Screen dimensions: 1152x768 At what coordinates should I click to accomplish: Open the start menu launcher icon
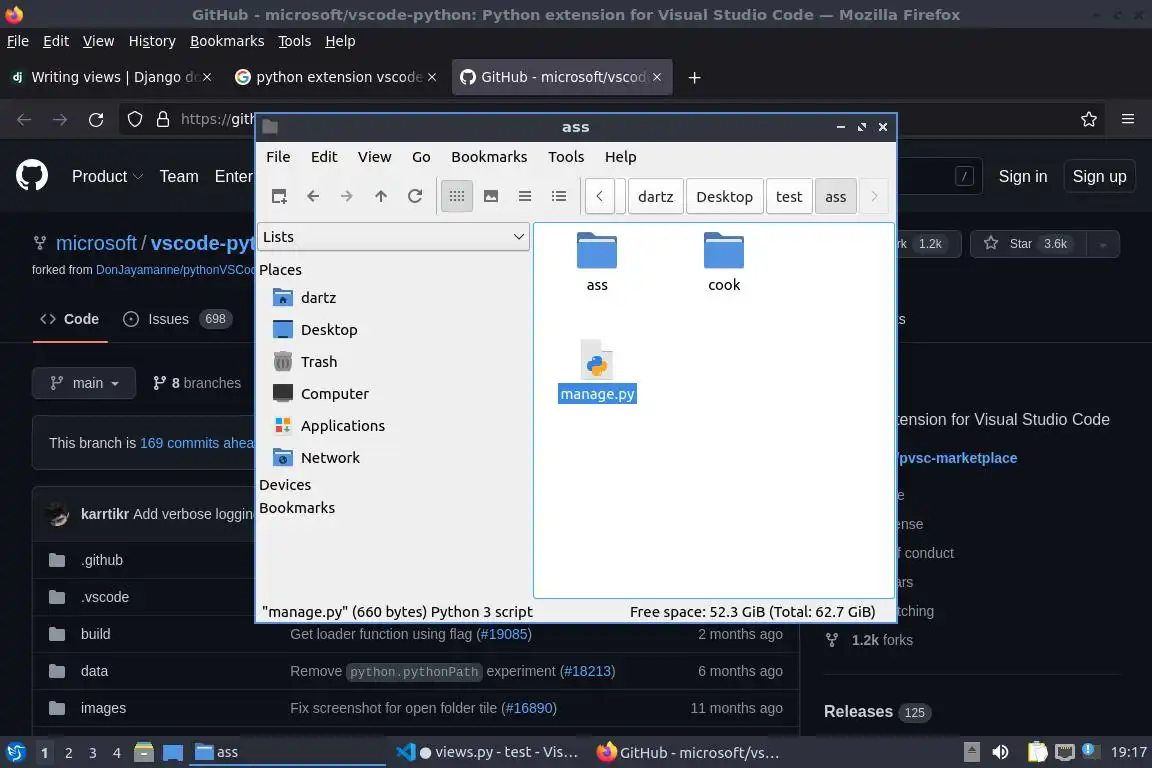pyautogui.click(x=15, y=752)
